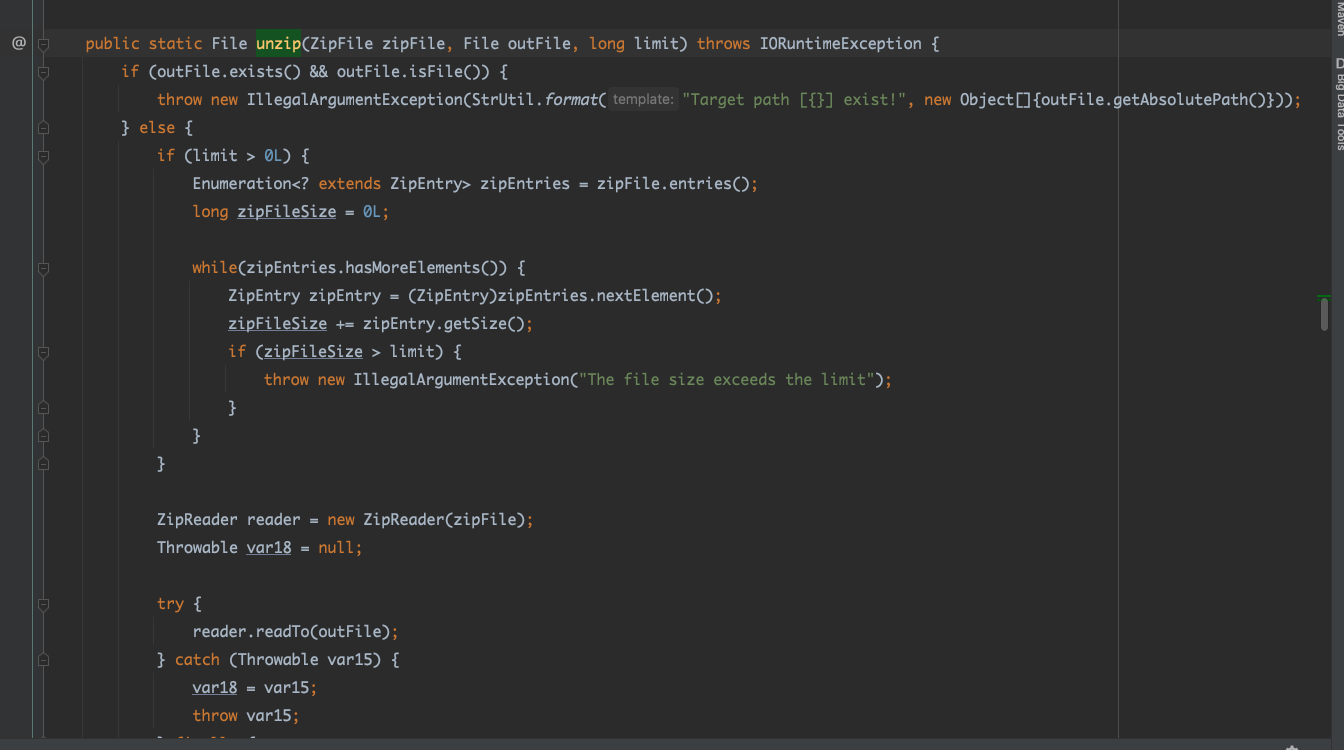Click the 'template:' parameter hint
Viewport: 1344px width, 750px height.
pos(643,99)
